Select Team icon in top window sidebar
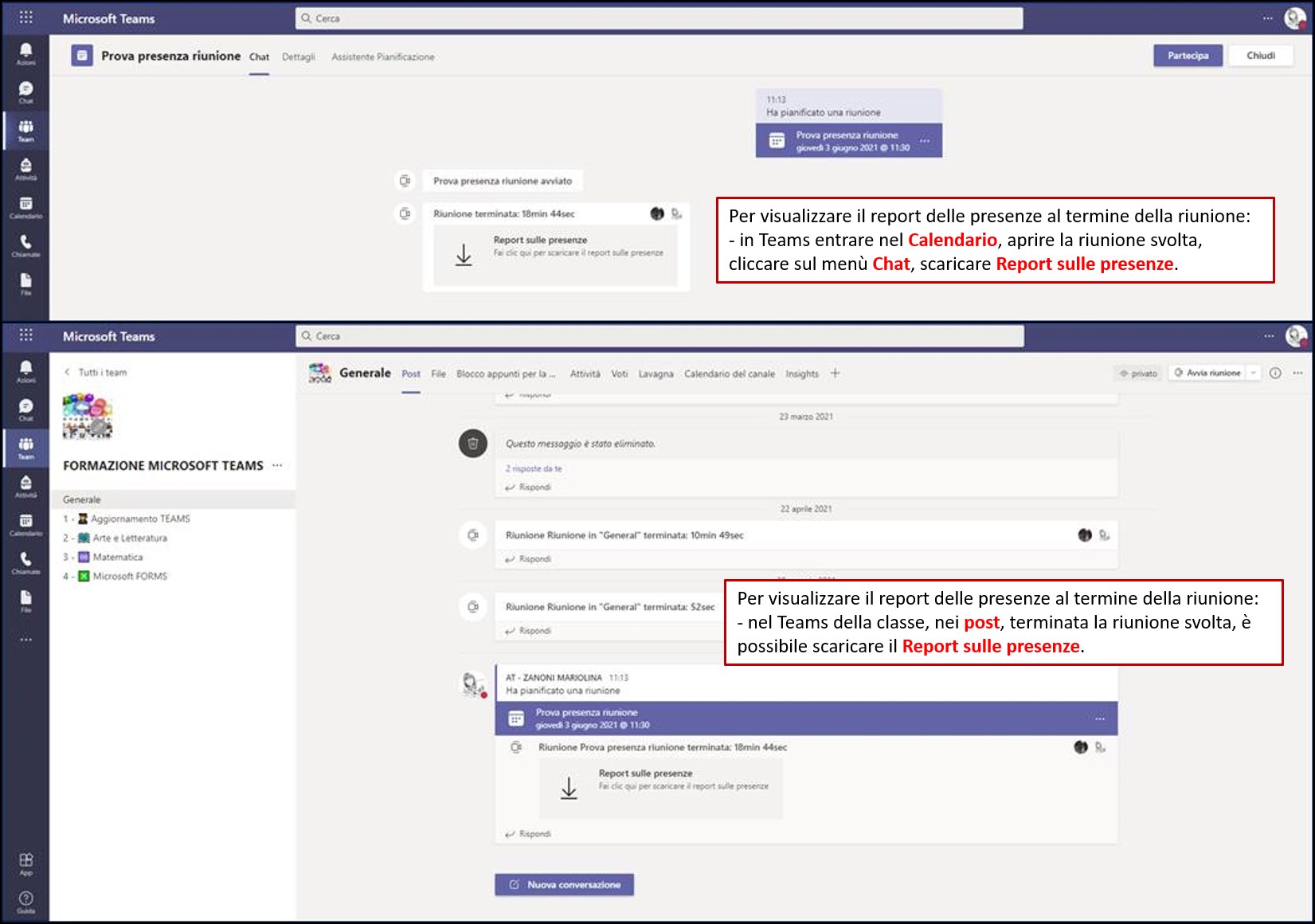1315x924 pixels. 25,130
